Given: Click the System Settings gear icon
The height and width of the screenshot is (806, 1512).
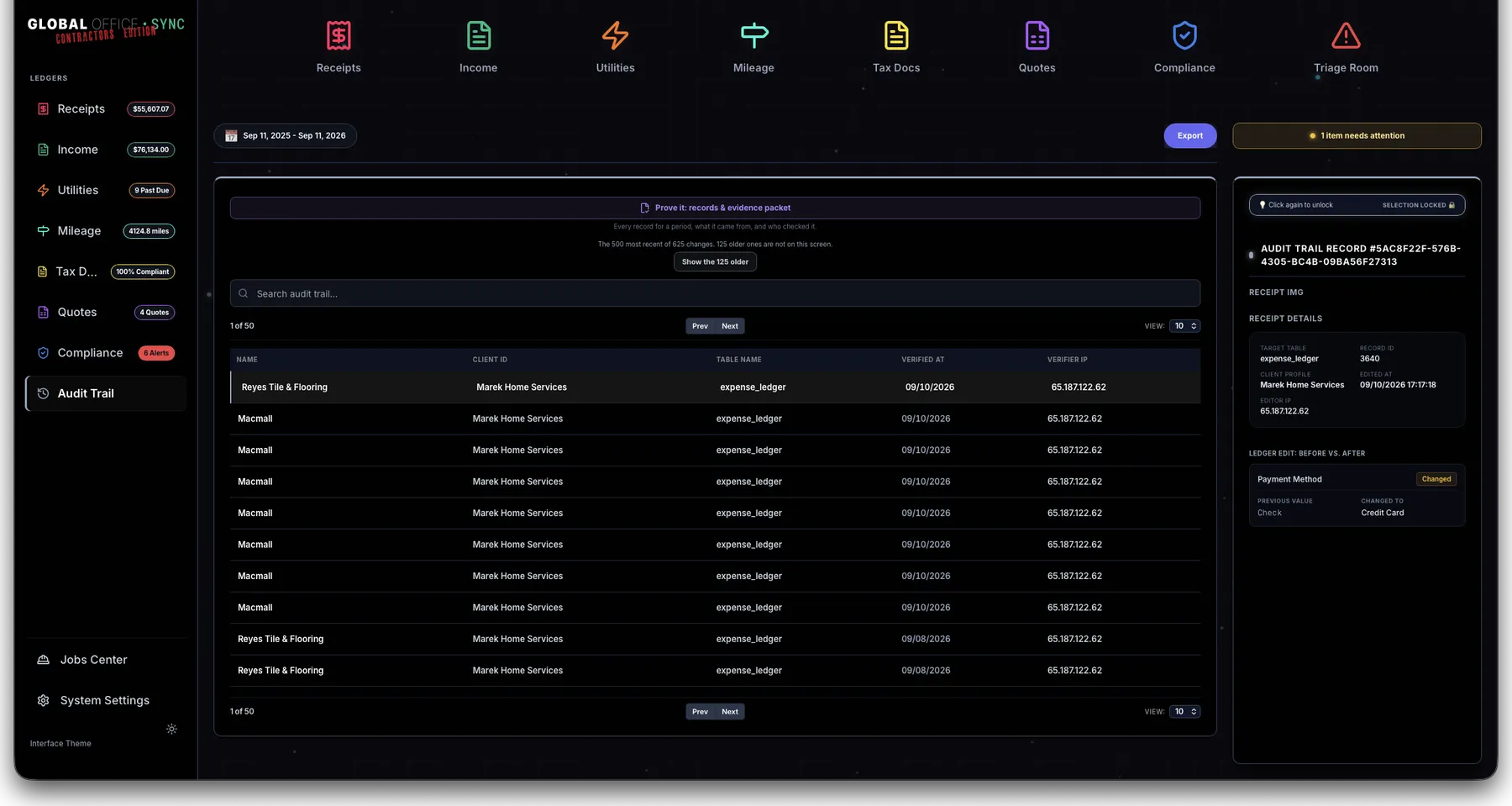Looking at the screenshot, I should pos(43,700).
